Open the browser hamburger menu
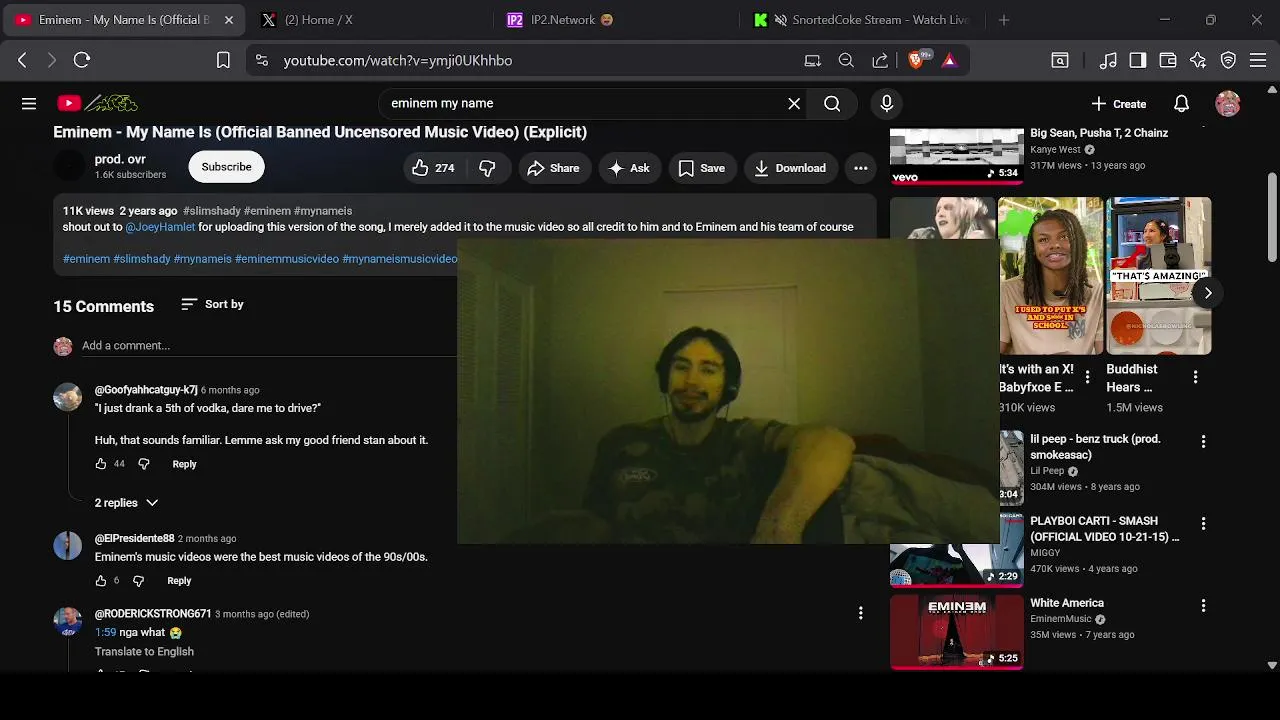 point(1259,60)
